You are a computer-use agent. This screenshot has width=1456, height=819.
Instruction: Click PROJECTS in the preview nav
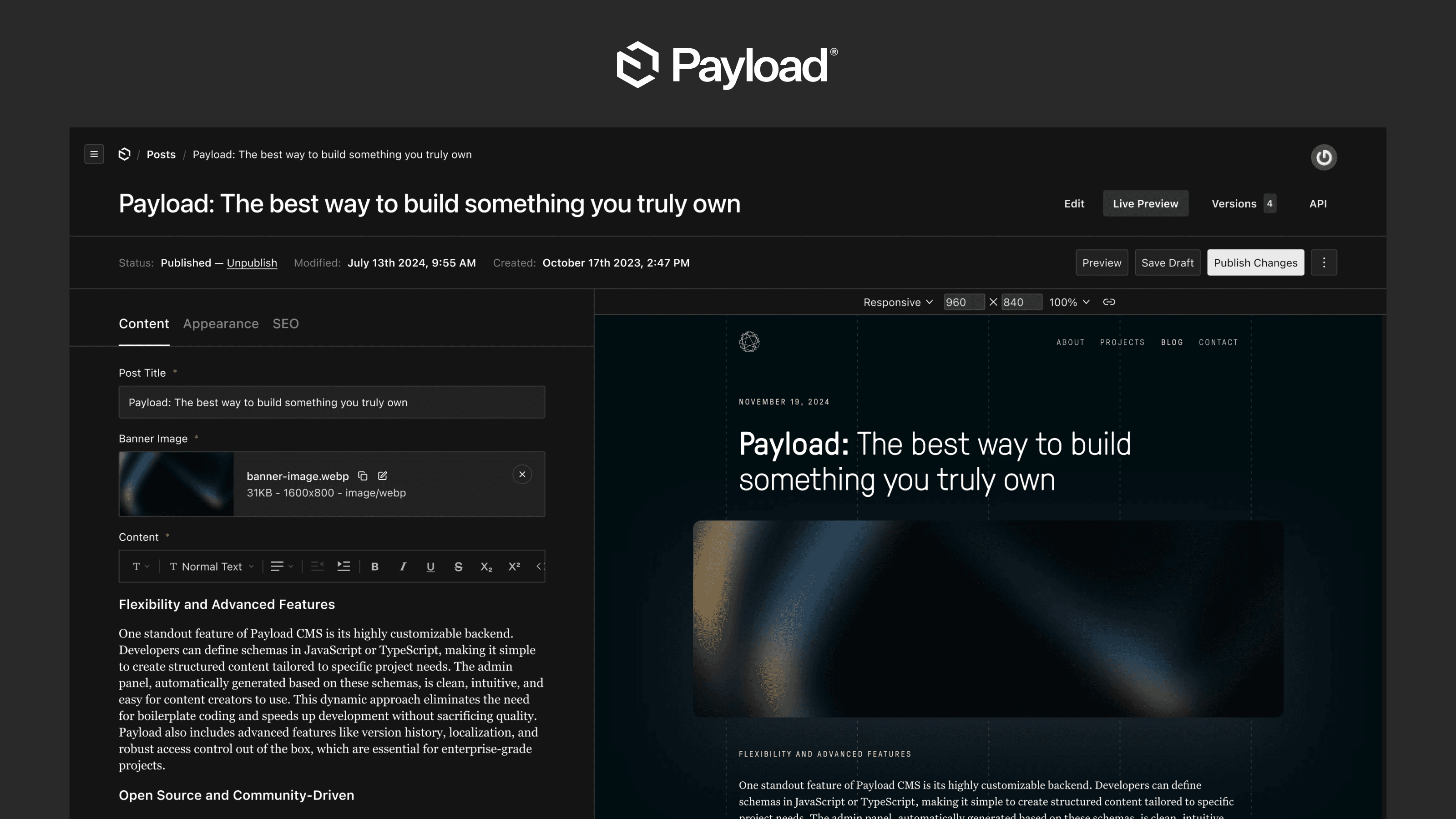(1122, 342)
